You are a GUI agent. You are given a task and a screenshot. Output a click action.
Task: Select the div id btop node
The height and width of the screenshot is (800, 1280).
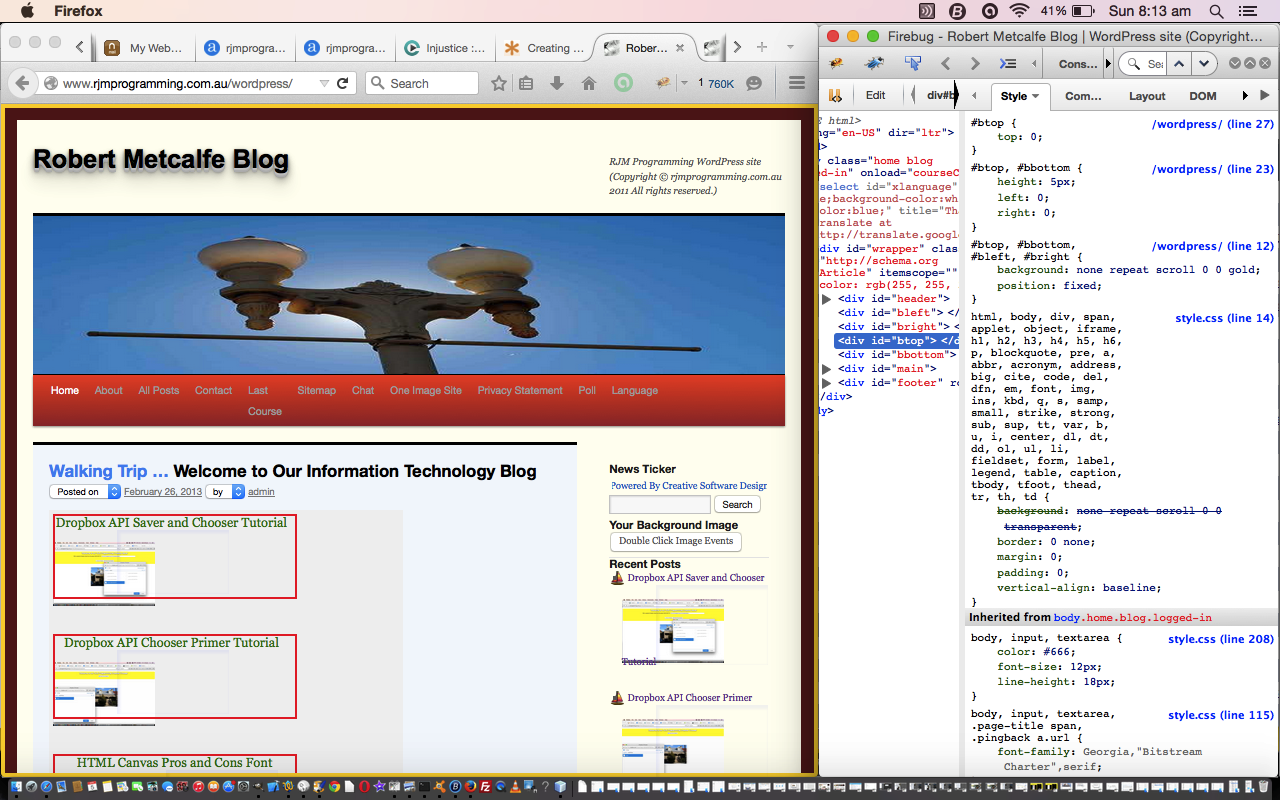pos(896,341)
